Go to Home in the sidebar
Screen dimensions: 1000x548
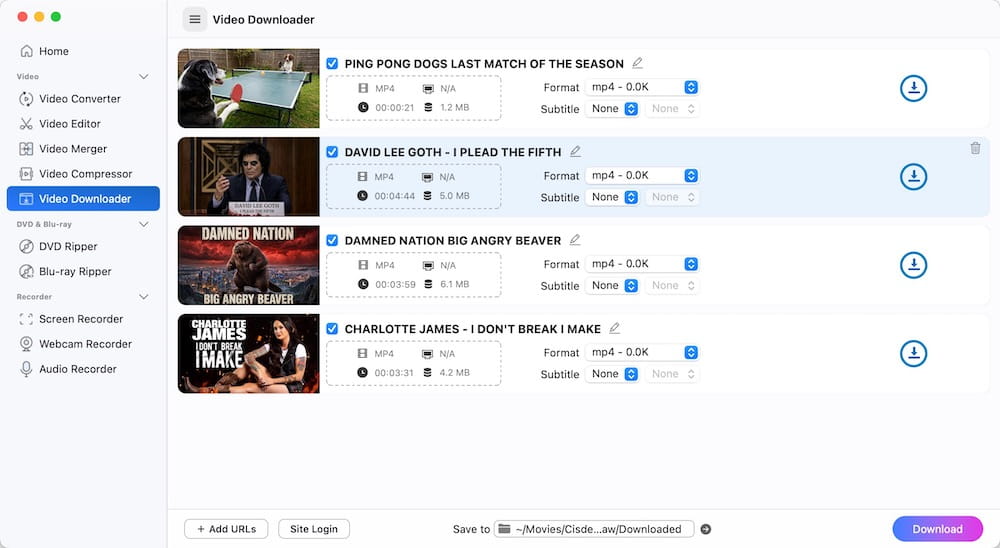point(54,51)
